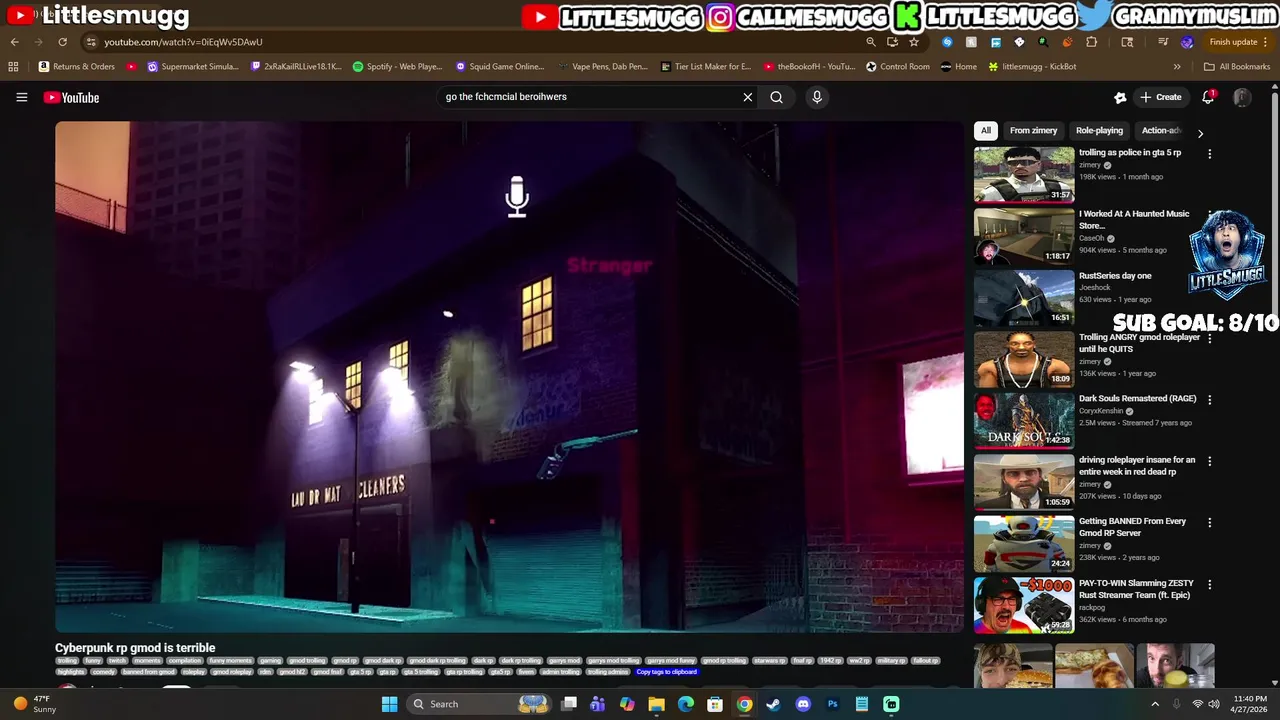
Task: Open the Extensions puzzle icon
Action: tap(1092, 42)
